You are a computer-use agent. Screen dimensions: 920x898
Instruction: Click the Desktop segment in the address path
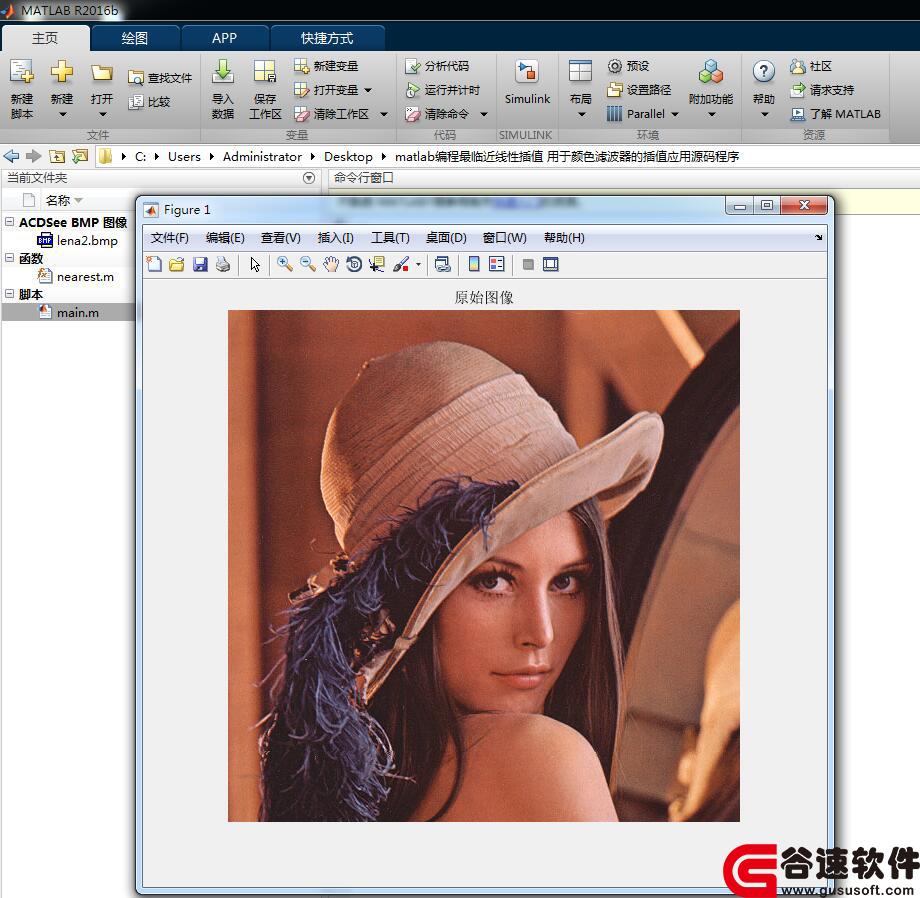[x=348, y=157]
